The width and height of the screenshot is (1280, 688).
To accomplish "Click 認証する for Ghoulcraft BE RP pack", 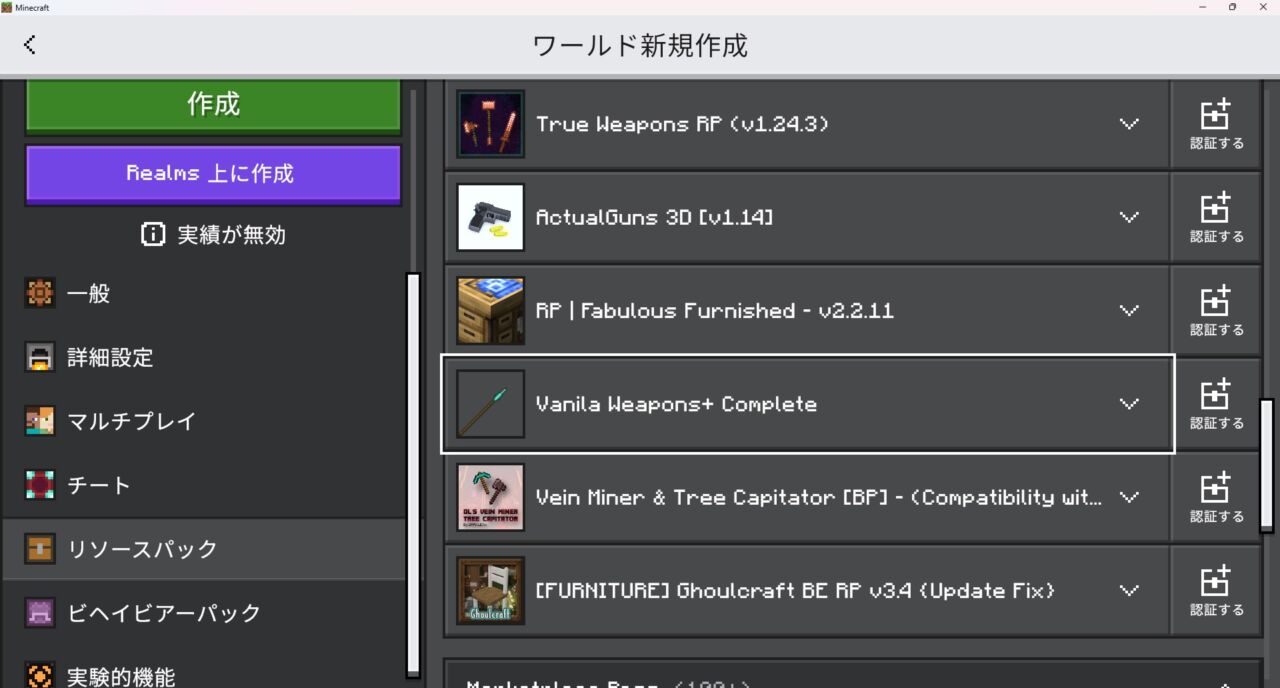I will pos(1216,590).
